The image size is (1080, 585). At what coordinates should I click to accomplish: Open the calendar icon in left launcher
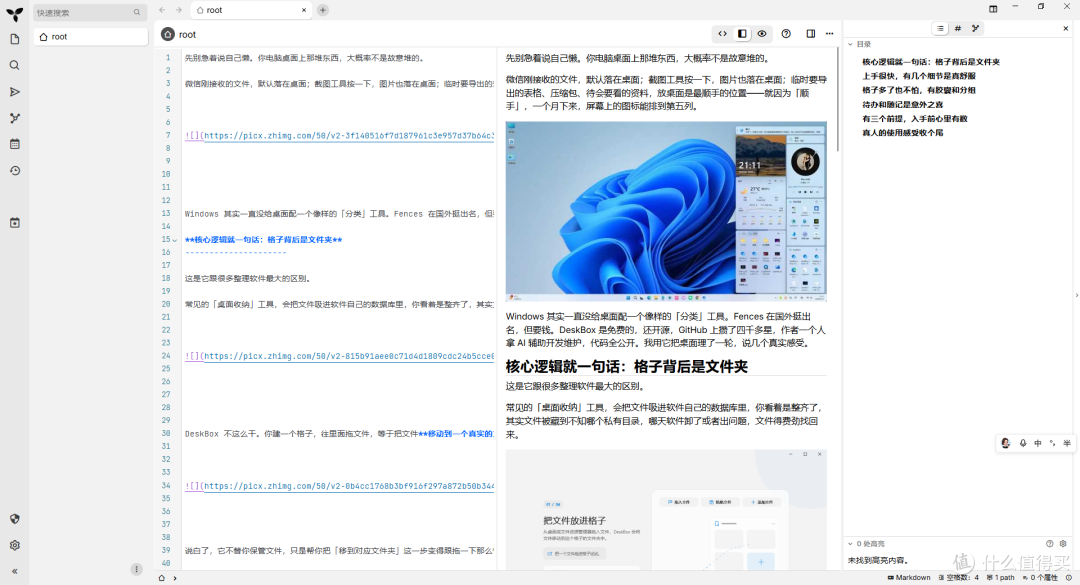click(x=14, y=144)
